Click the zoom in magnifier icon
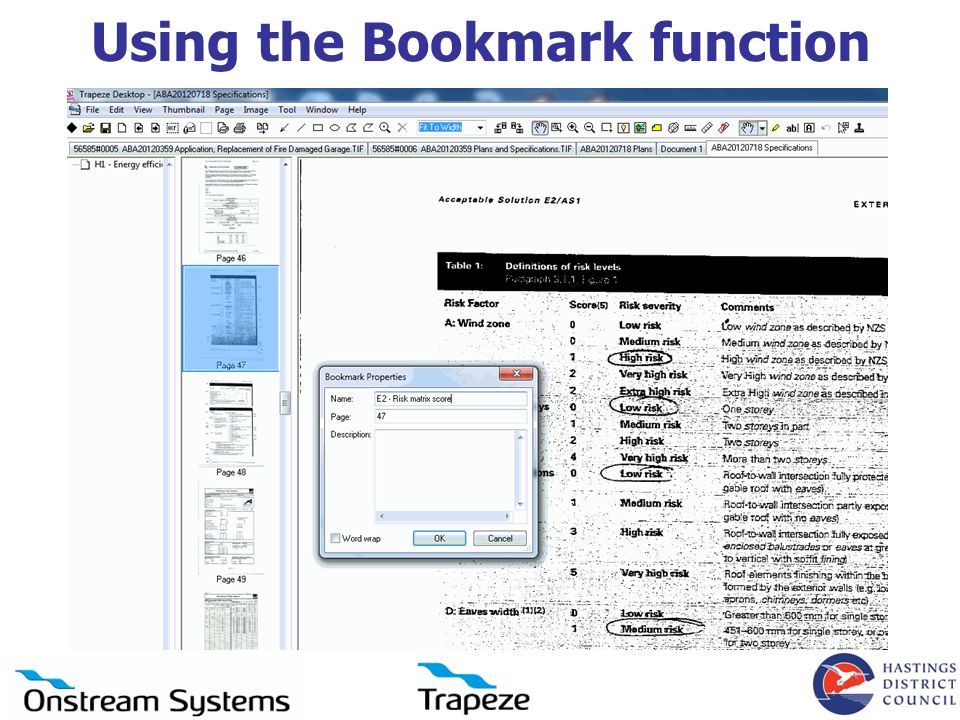The width and height of the screenshot is (960, 720). tap(572, 128)
